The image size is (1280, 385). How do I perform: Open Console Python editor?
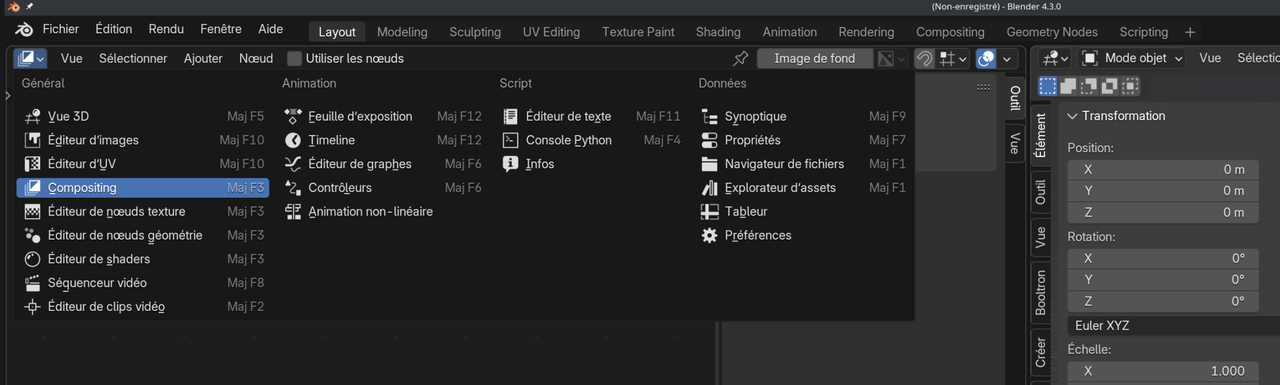click(591, 140)
